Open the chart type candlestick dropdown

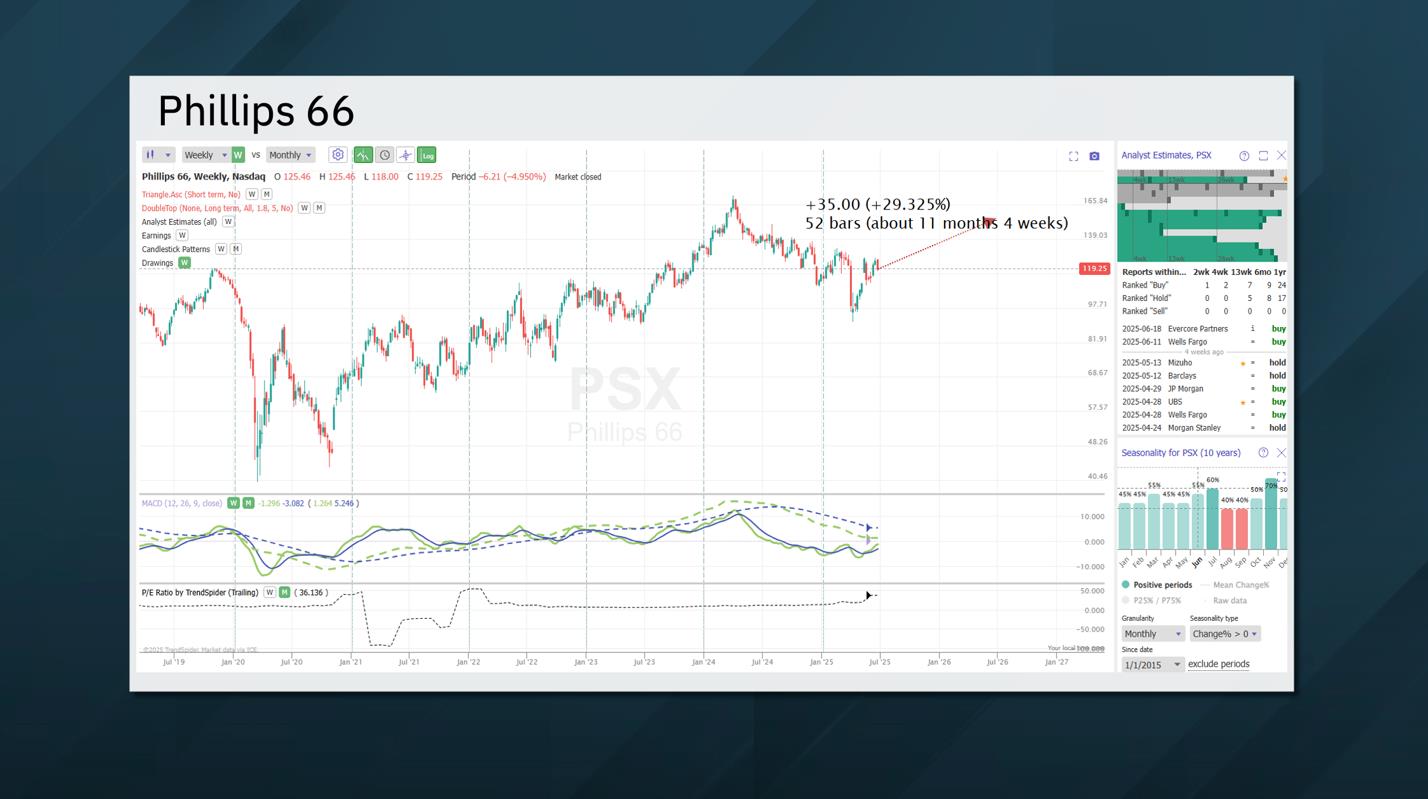coord(158,155)
